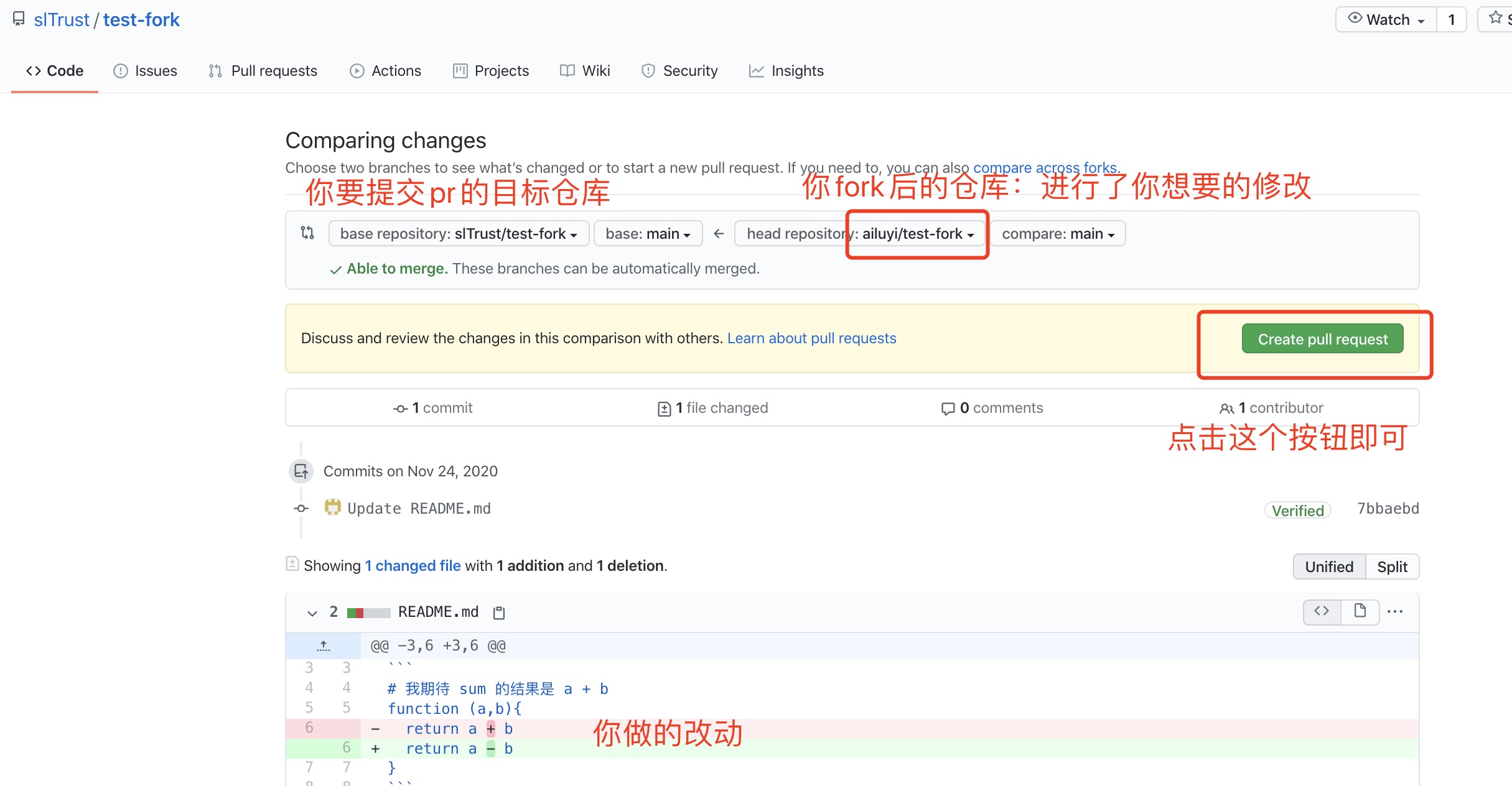Click Create pull request button
Viewport: 1512px width, 786px height.
pyautogui.click(x=1322, y=339)
